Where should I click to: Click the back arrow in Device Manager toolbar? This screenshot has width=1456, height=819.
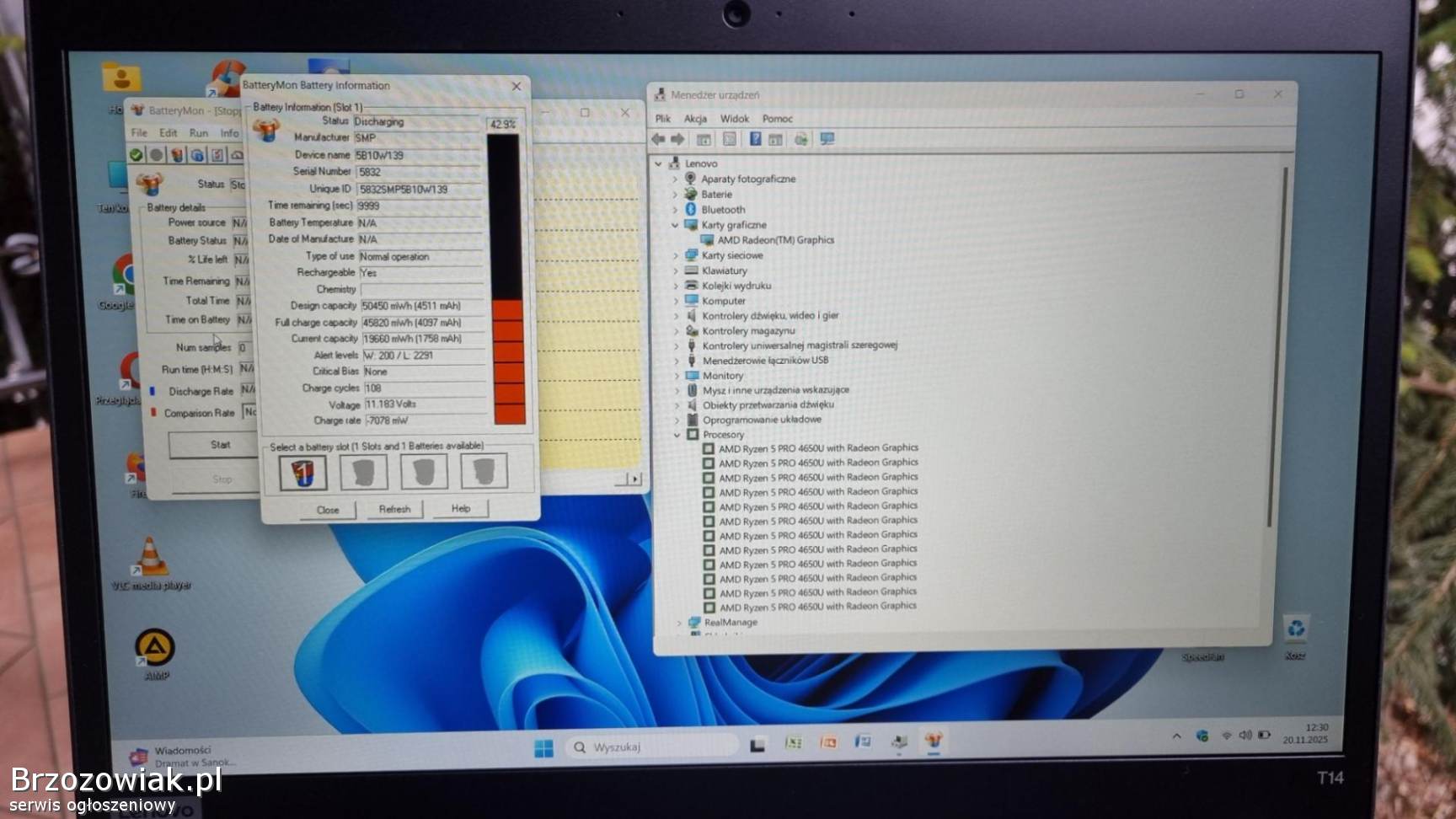(658, 139)
